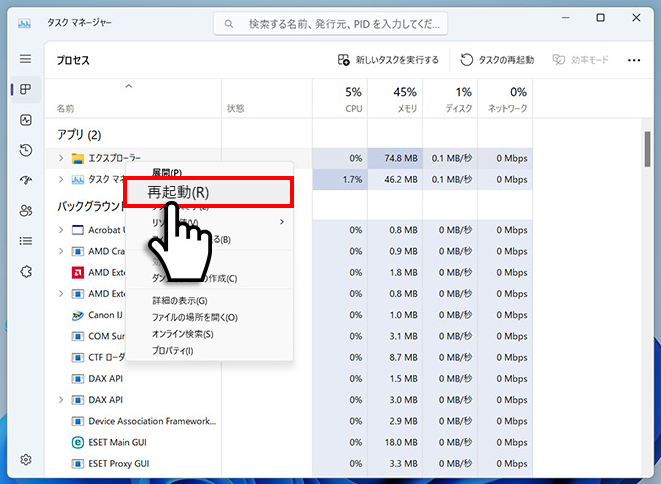This screenshot has height=484, width=661.
Task: Open the Services puzzle icon in sidebar
Action: (x=26, y=272)
